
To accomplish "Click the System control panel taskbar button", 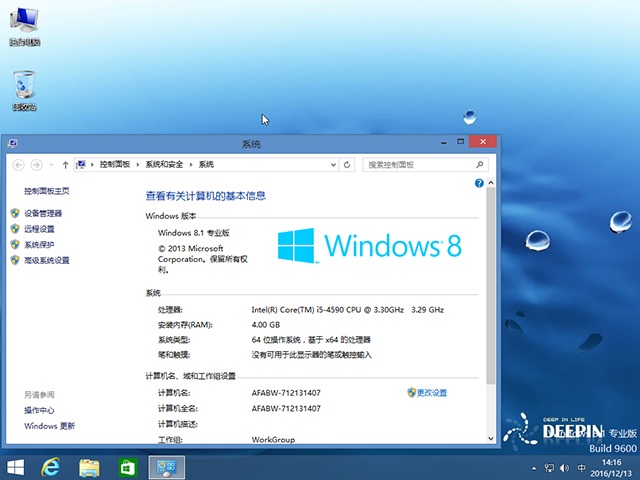I will coord(167,468).
